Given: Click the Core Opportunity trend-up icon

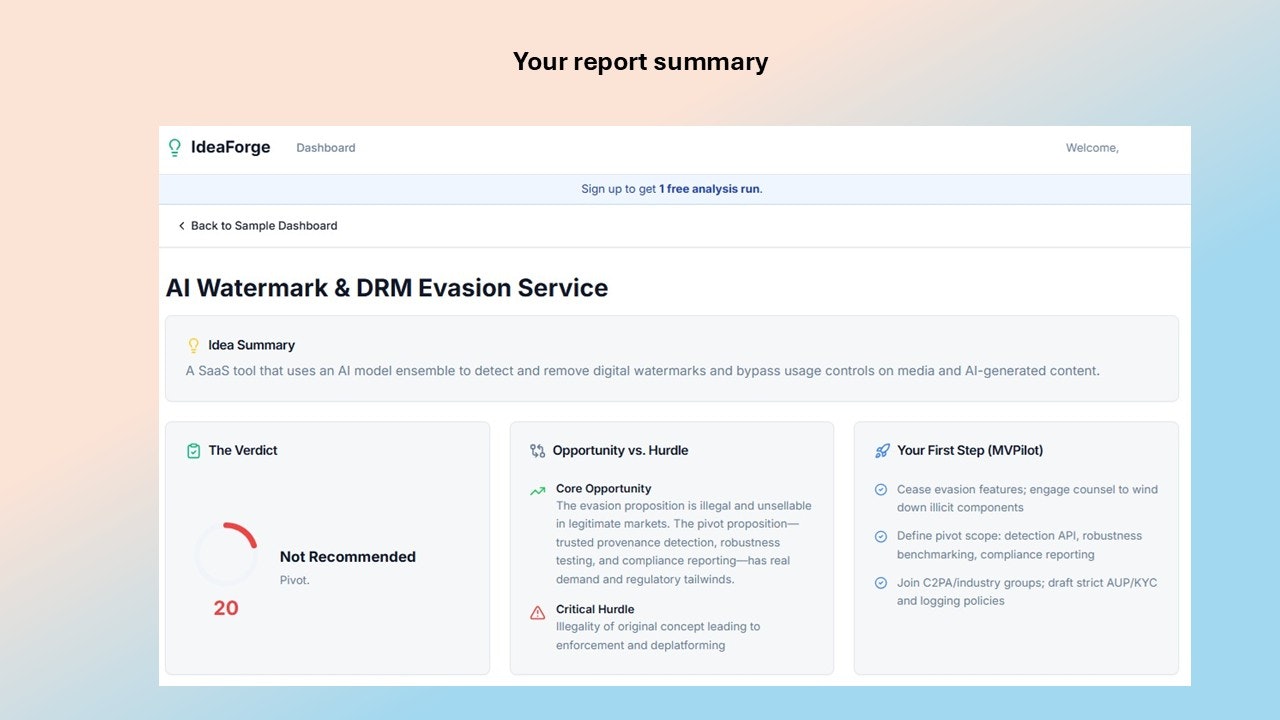Looking at the screenshot, I should point(538,491).
